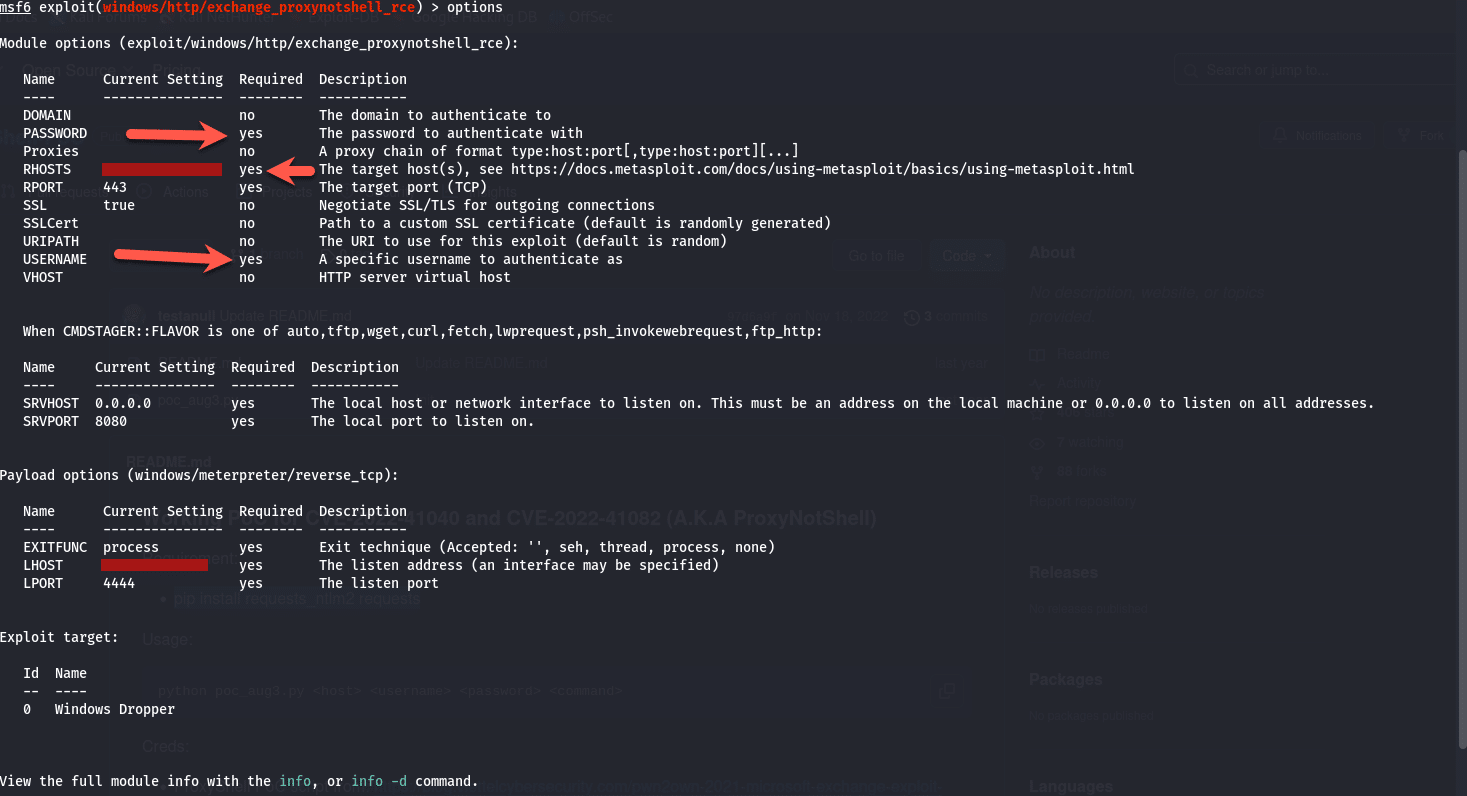Screen dimensions: 1467x796
Task: Click 'no' in the DOMAIN row
Action: 247,116
